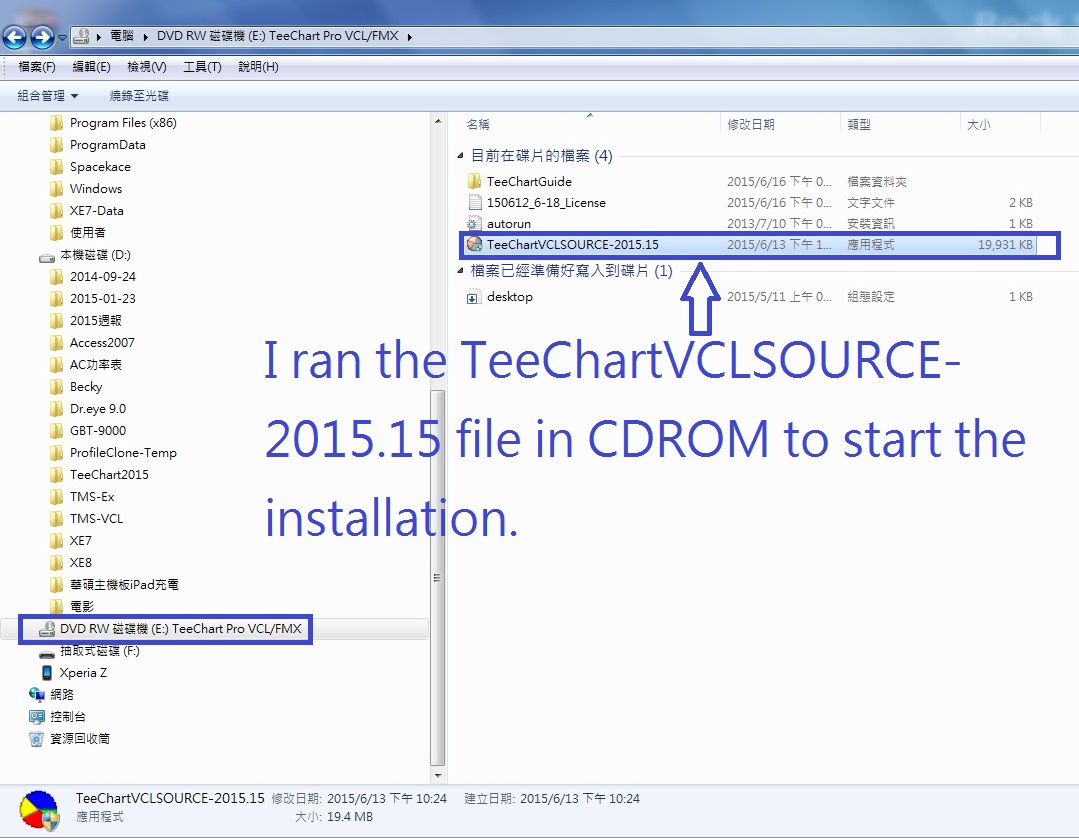The image size is (1079, 839).
Task: Click the 19,931 KB size cell
Action: [1005, 244]
